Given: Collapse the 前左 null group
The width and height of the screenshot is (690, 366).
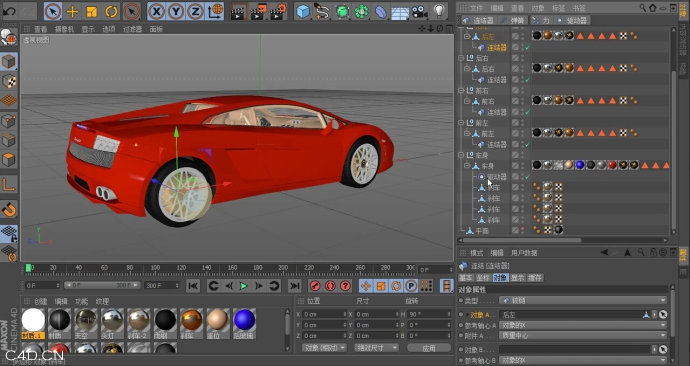Looking at the screenshot, I should 460,123.
